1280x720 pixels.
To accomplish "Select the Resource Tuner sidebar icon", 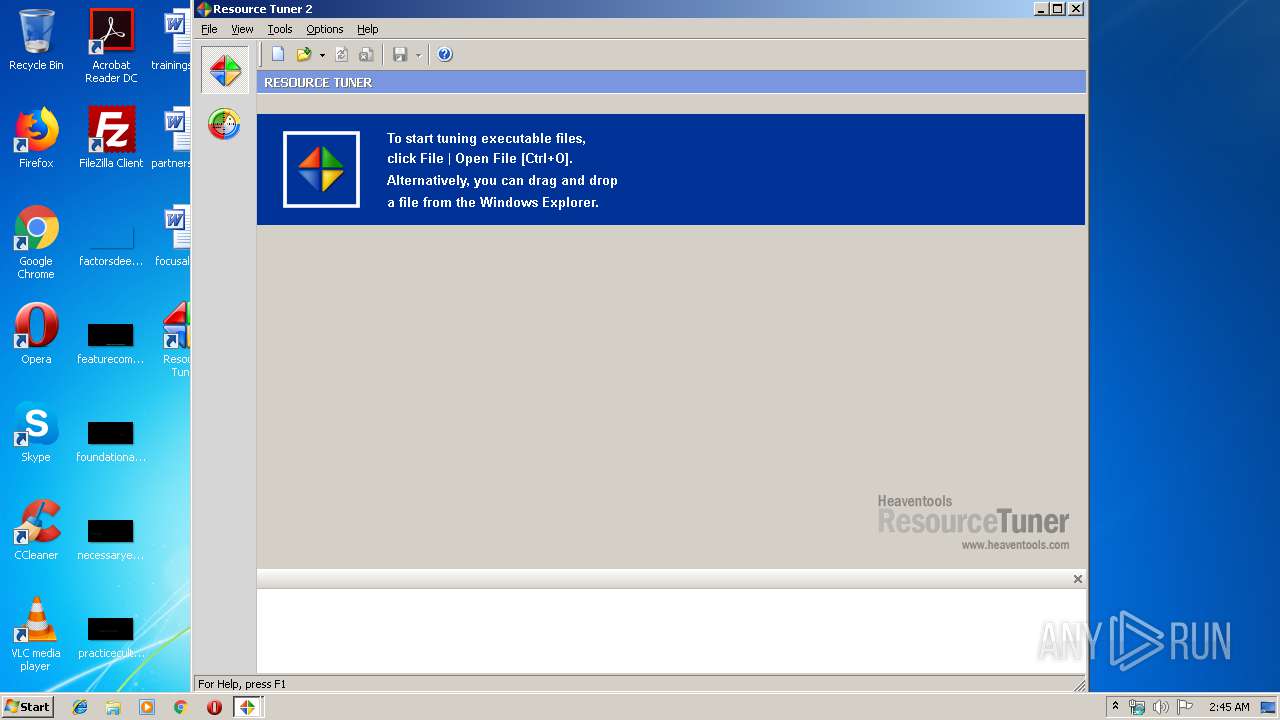I will [x=225, y=70].
